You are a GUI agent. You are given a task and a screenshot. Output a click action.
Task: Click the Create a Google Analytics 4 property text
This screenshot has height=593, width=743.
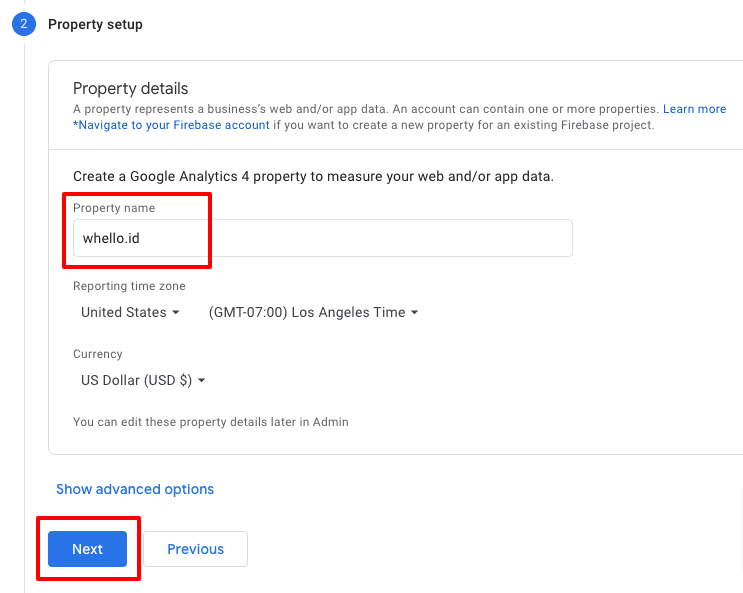click(x=313, y=176)
